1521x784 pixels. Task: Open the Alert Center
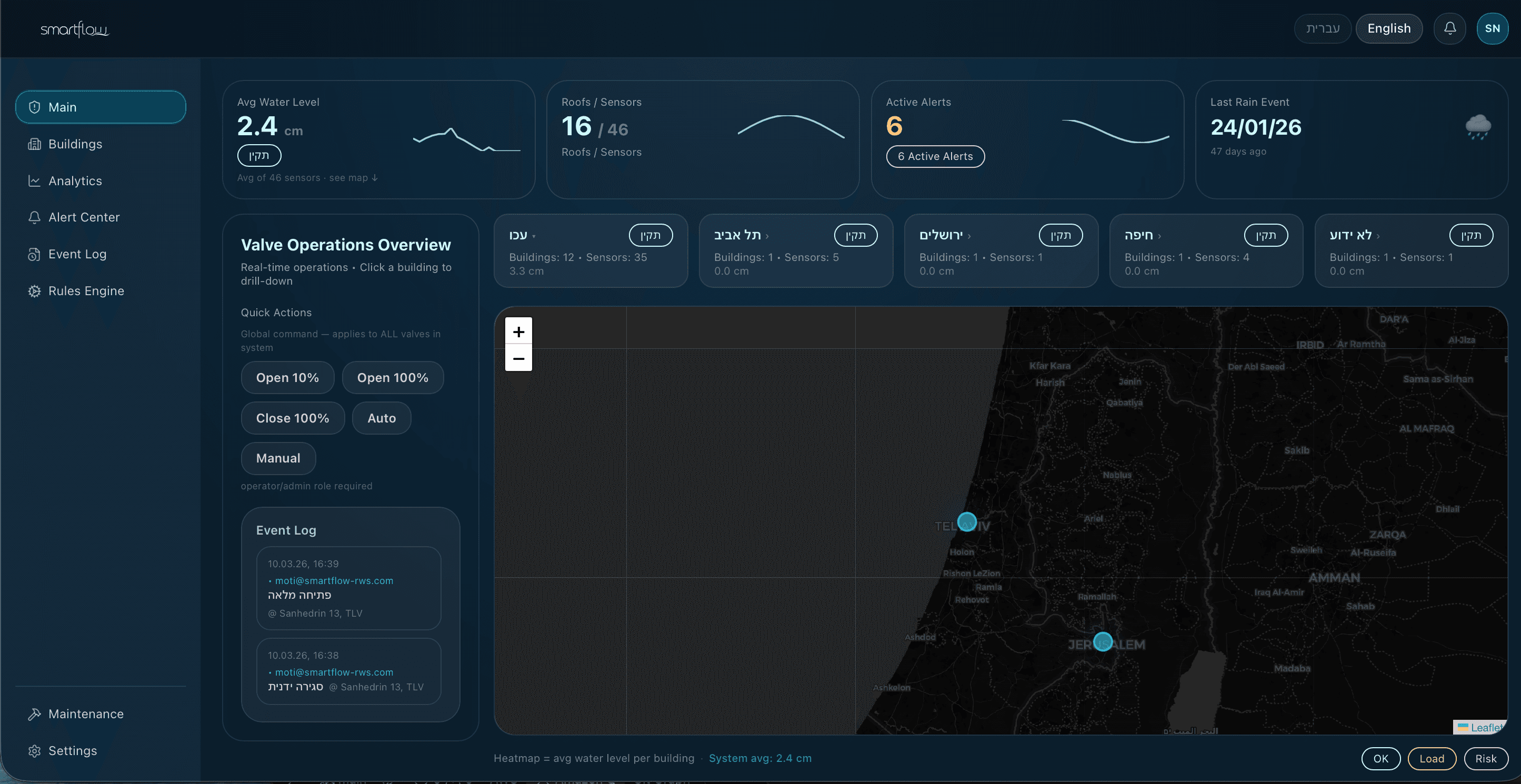tap(84, 217)
